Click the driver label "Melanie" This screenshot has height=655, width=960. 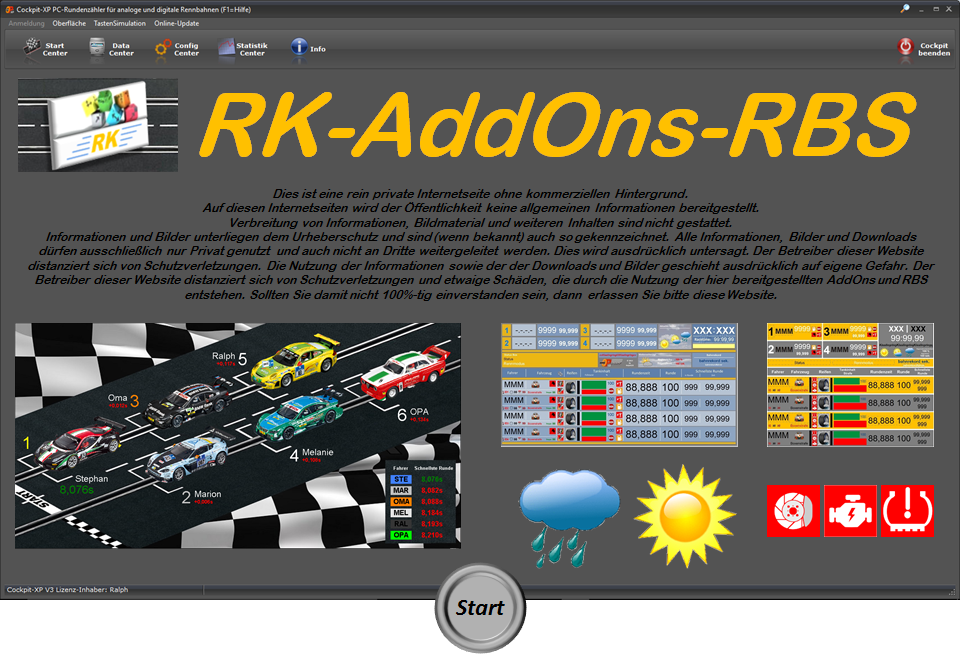[x=318, y=452]
